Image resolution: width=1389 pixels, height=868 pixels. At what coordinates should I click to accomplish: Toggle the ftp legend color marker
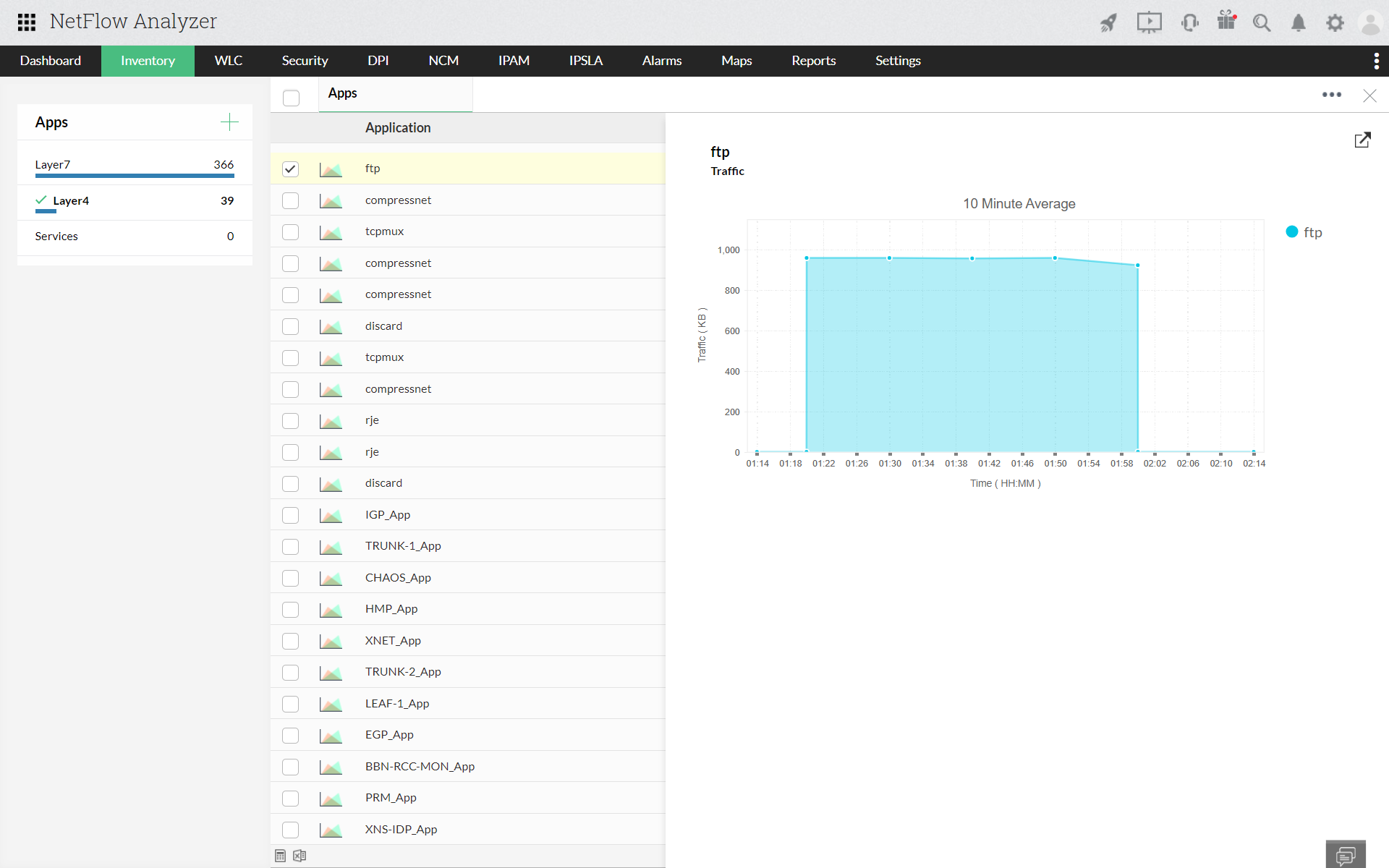[x=1291, y=232]
